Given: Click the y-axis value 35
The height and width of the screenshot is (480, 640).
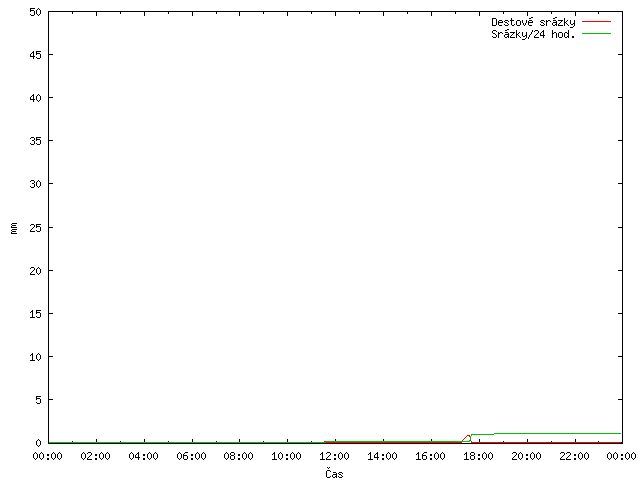Looking at the screenshot, I should coord(36,141).
